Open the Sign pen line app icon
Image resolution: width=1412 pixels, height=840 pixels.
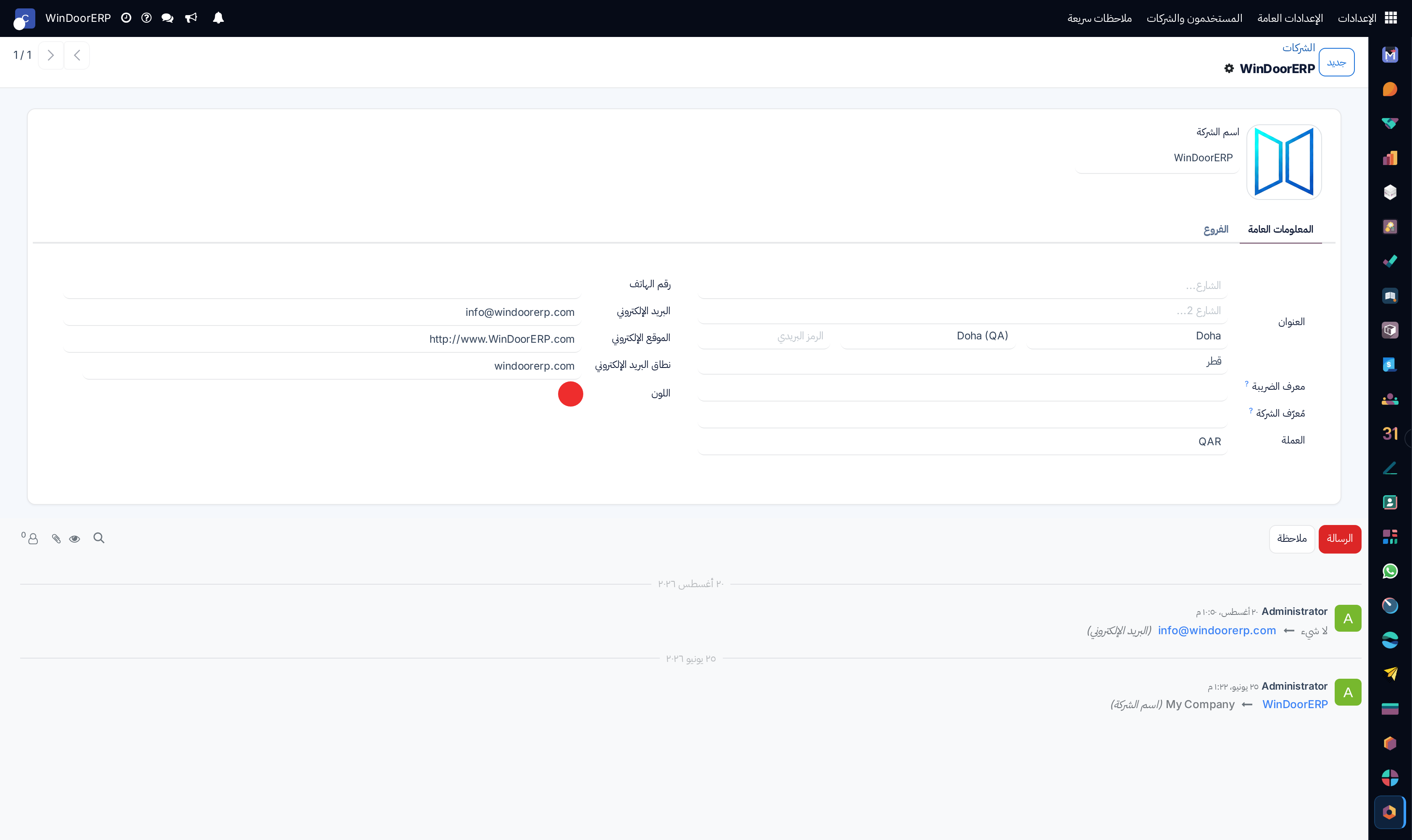(x=1390, y=468)
